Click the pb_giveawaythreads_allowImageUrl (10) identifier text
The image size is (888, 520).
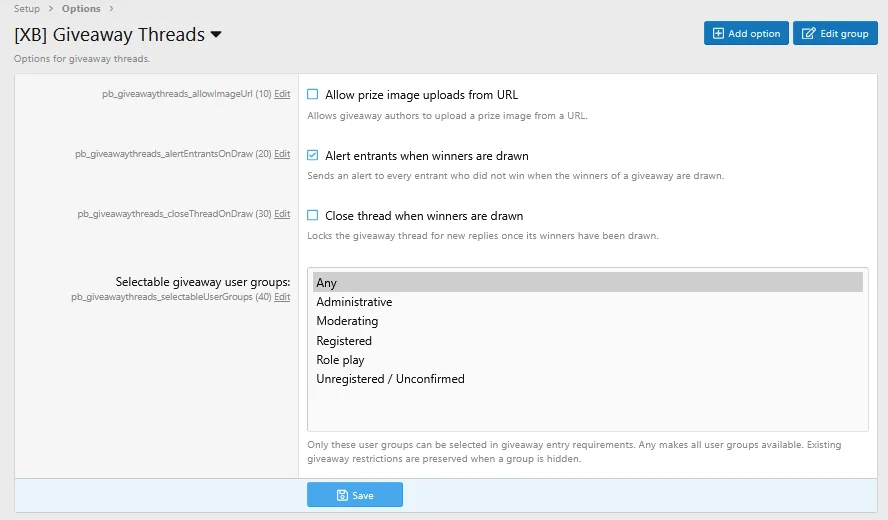(x=186, y=94)
